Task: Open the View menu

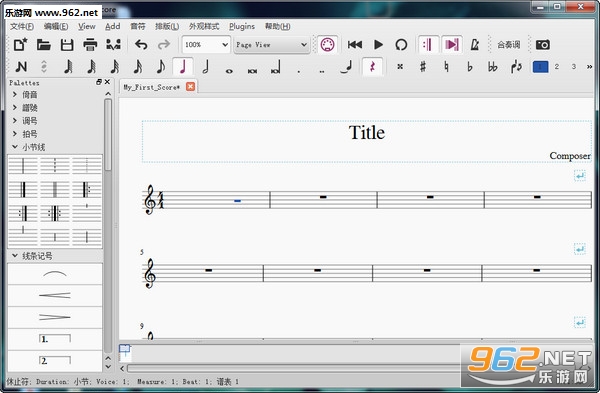Action: 87,26
